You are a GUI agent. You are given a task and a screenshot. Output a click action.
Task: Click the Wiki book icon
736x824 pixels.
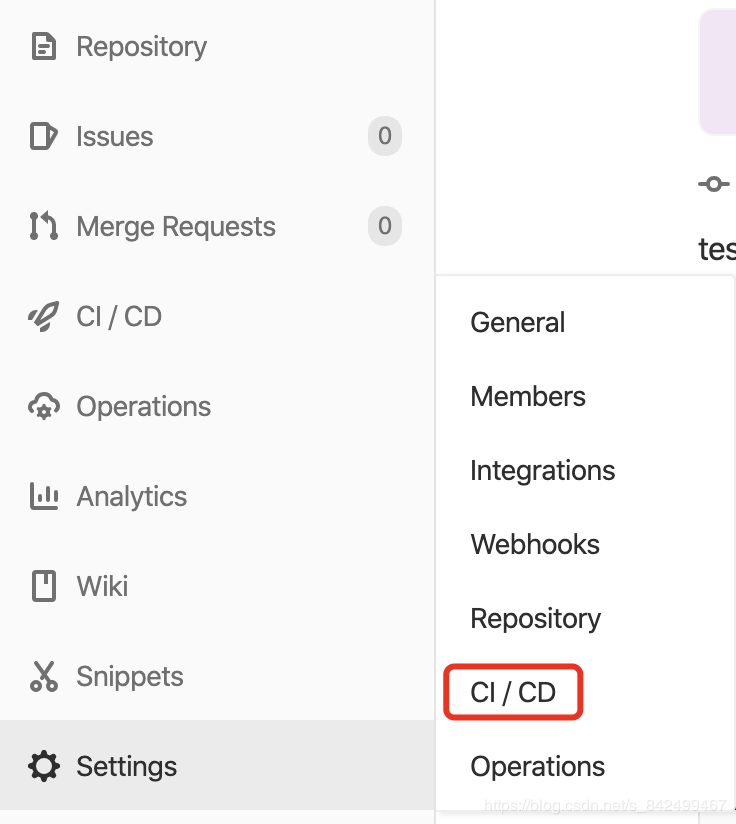tap(43, 587)
